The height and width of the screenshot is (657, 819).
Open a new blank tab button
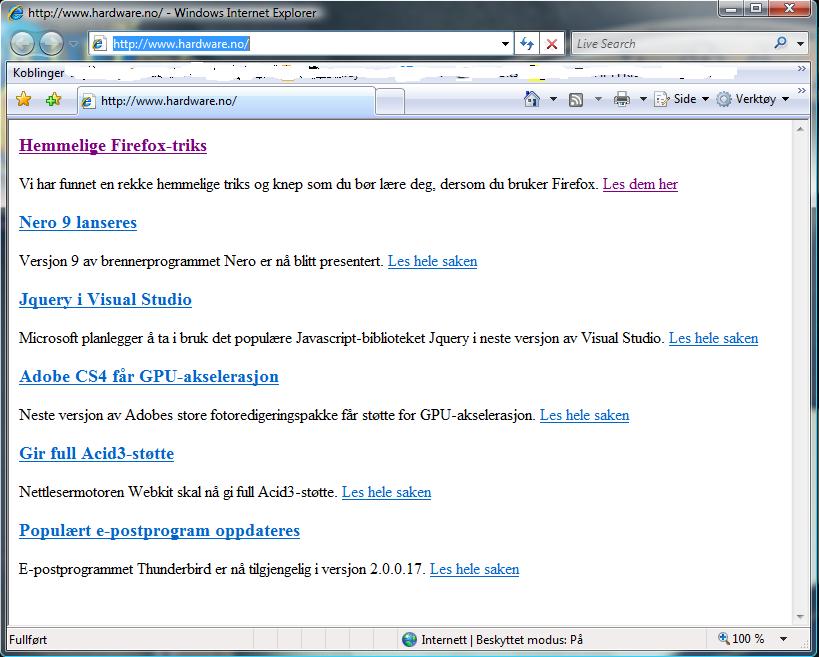390,101
